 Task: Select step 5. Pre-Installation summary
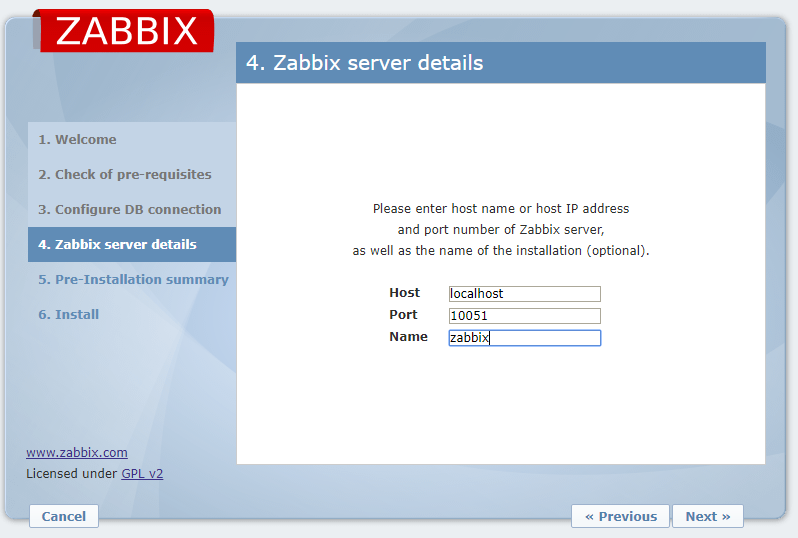pyautogui.click(x=133, y=279)
